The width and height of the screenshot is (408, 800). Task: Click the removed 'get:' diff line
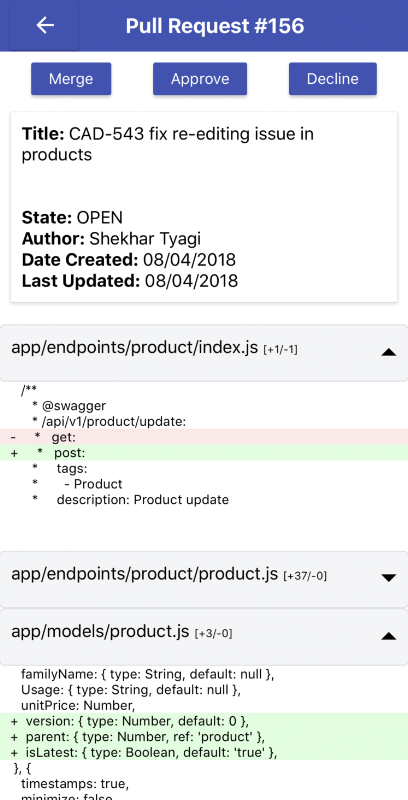[x=204, y=437]
